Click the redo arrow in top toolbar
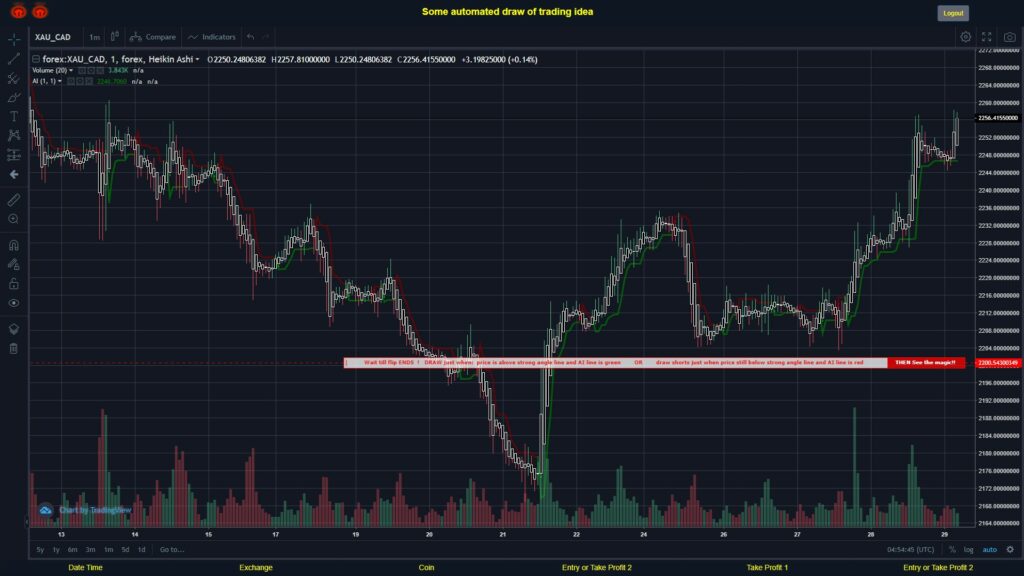This screenshot has width=1024, height=576. [266, 37]
